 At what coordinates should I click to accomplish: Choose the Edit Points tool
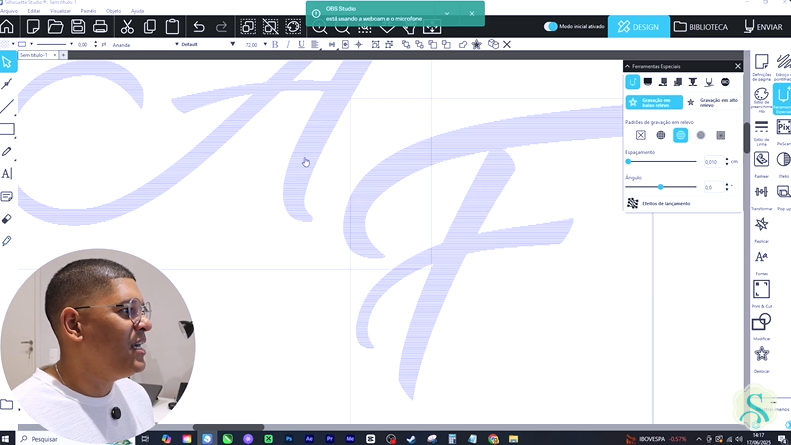tap(7, 84)
